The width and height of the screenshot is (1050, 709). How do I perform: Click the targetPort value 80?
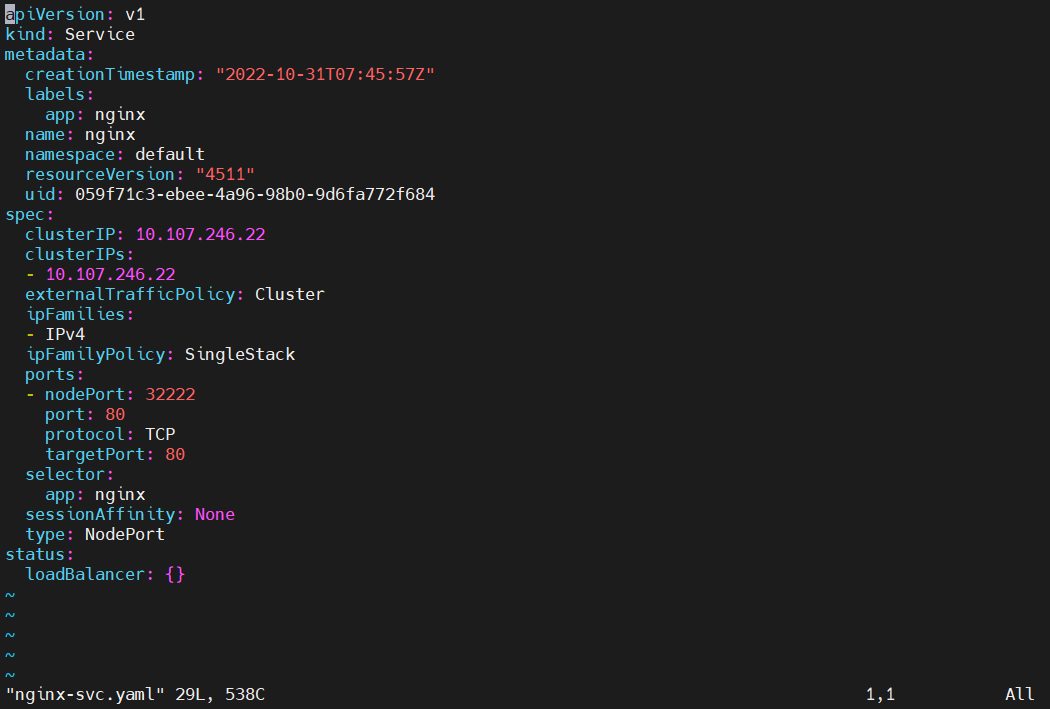[175, 455]
